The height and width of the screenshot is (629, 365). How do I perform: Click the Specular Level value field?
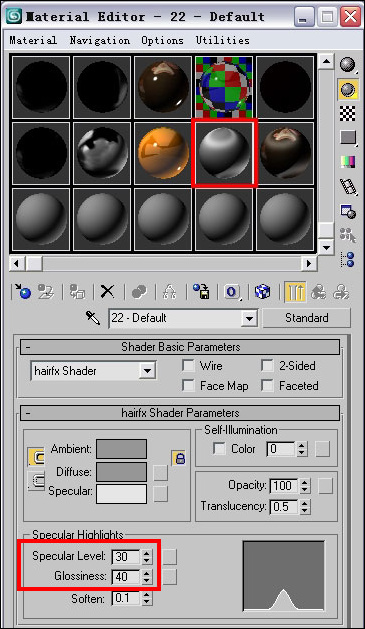127,556
